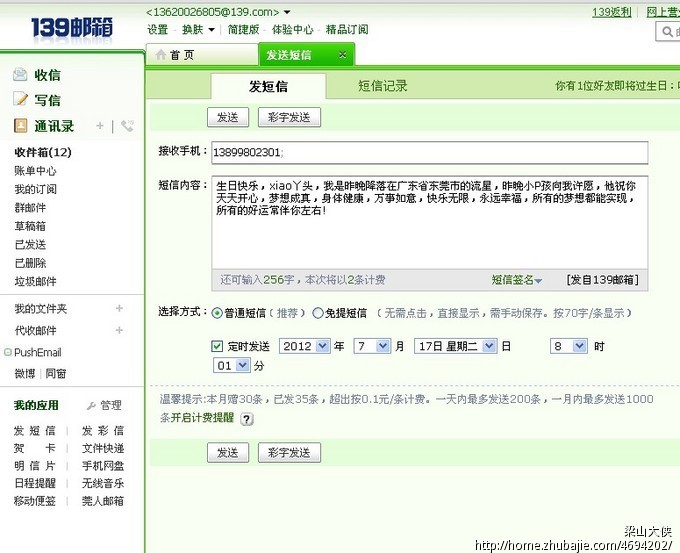Click the compose pencil icon 写信
Screen dimensions: 680x553
pos(20,99)
